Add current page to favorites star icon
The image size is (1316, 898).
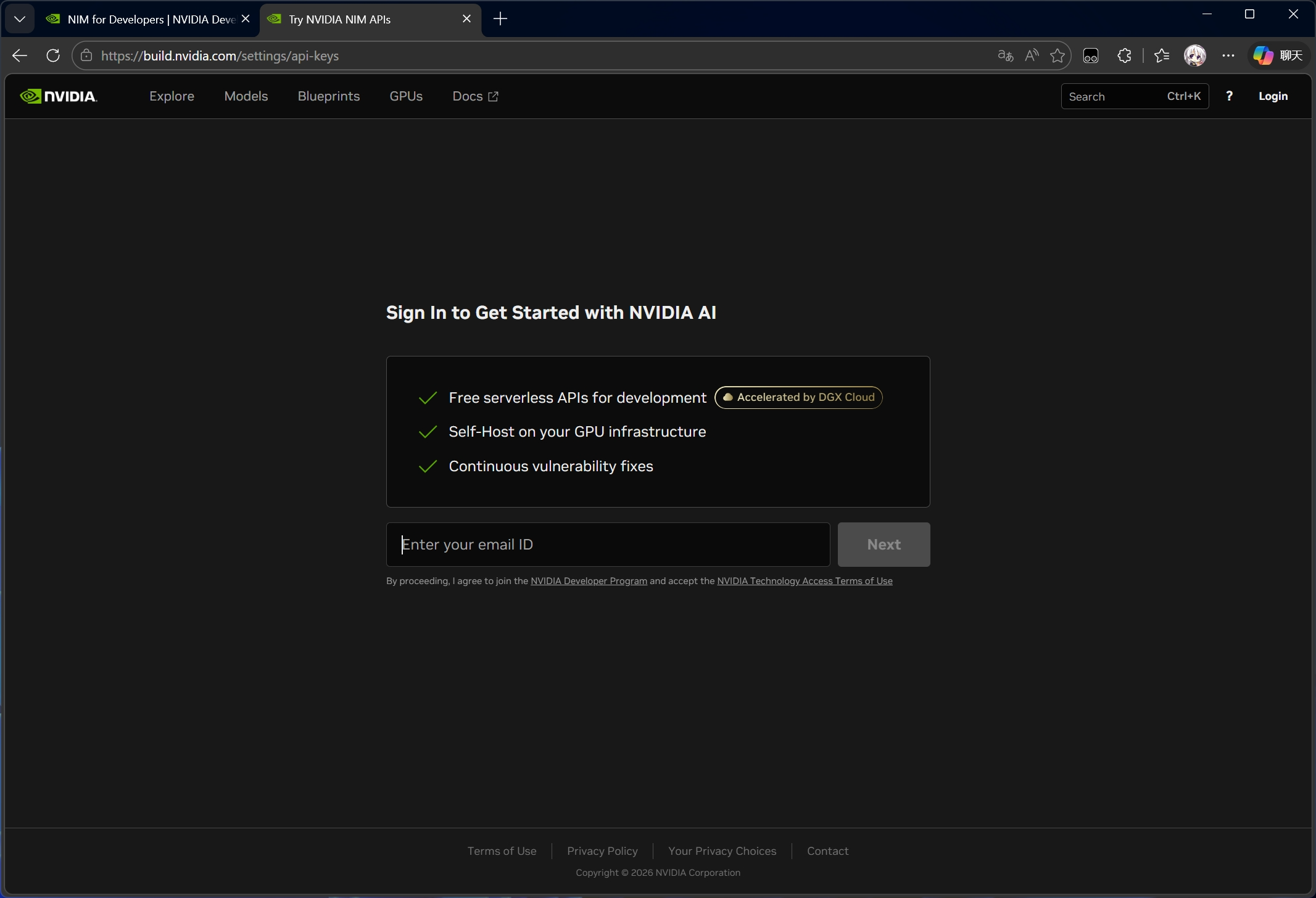[1058, 56]
